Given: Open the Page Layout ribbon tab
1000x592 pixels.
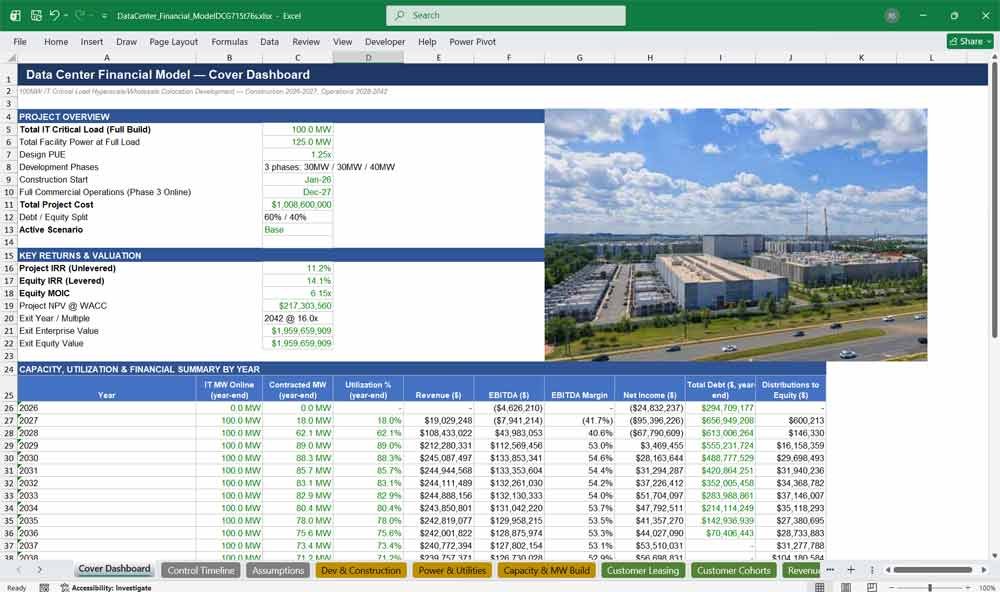Looking at the screenshot, I should (x=173, y=41).
